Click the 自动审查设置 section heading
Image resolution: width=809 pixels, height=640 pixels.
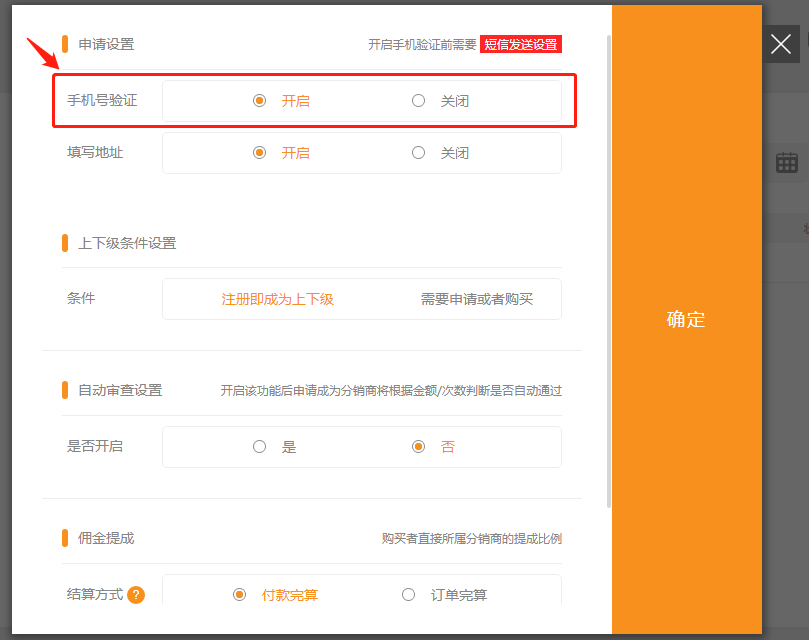[x=120, y=390]
